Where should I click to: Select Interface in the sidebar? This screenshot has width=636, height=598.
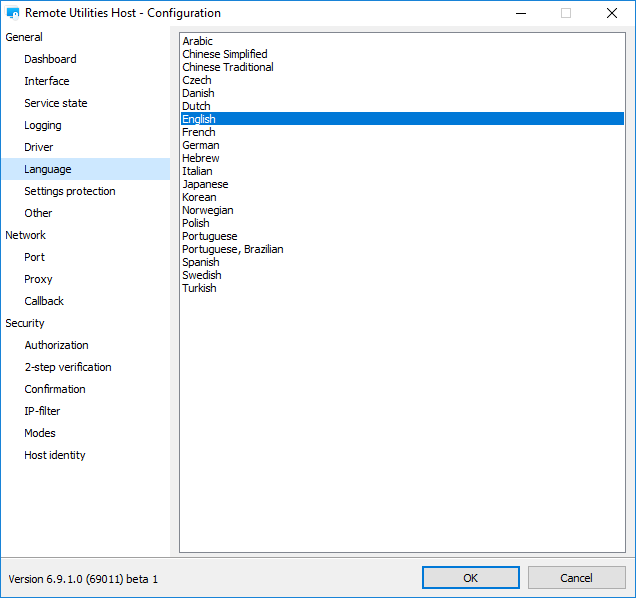(47, 81)
